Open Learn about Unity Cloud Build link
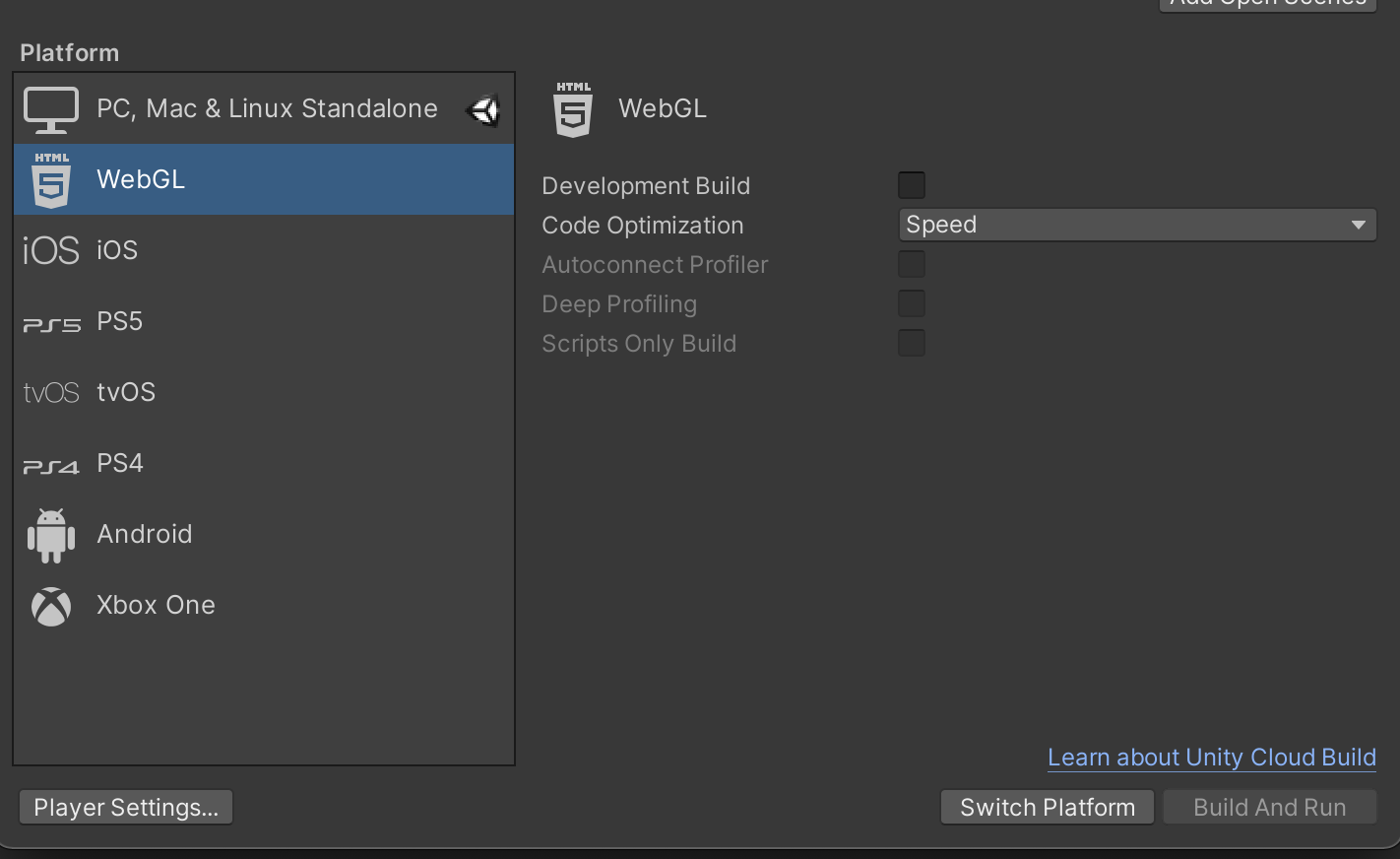Viewport: 1400px width, 859px height. click(1211, 757)
